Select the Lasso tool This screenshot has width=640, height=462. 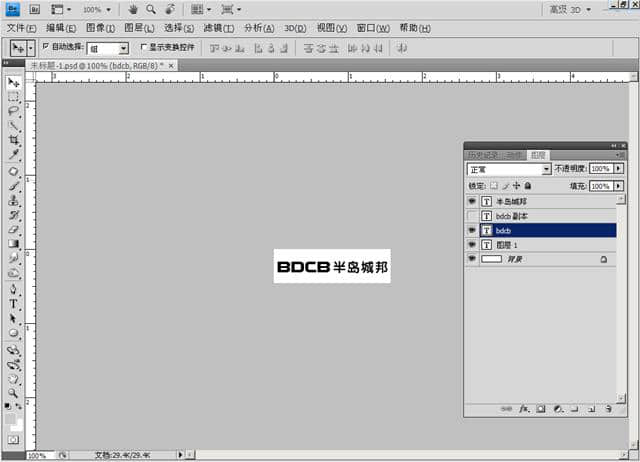click(14, 112)
